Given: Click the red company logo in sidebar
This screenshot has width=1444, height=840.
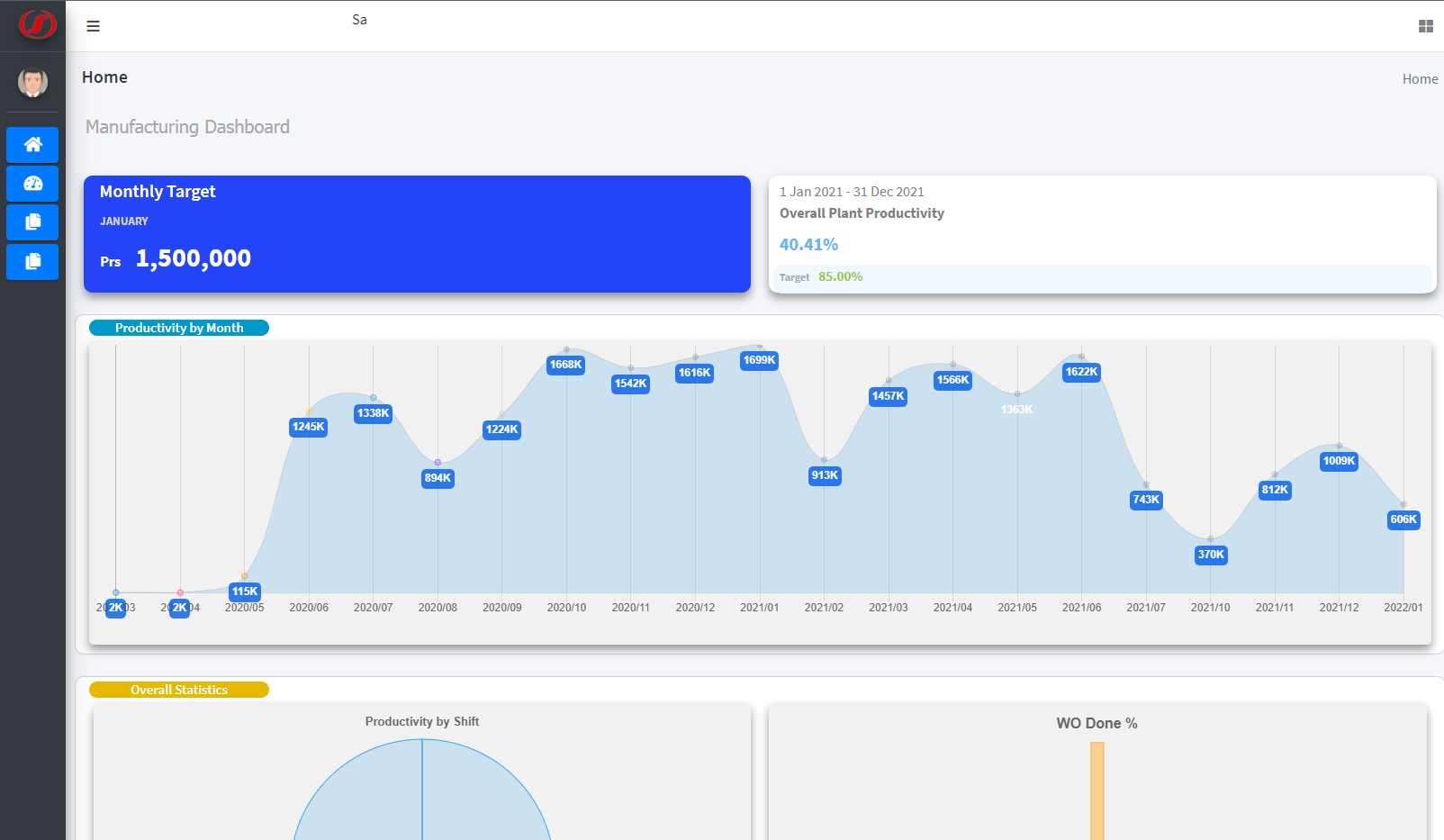Looking at the screenshot, I should [x=37, y=24].
